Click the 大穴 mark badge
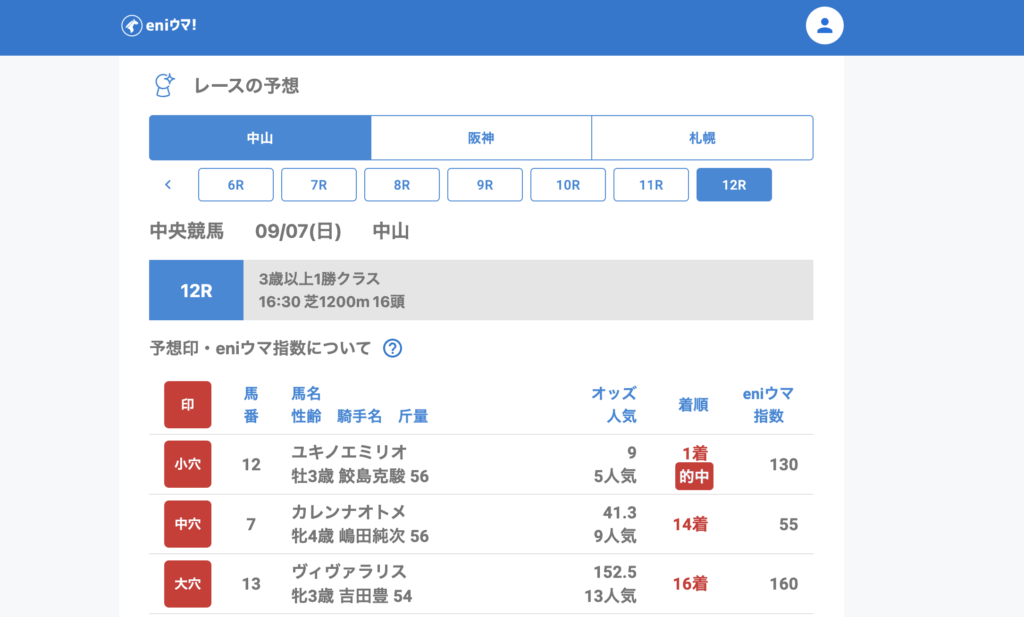This screenshot has height=617, width=1024. 188,584
